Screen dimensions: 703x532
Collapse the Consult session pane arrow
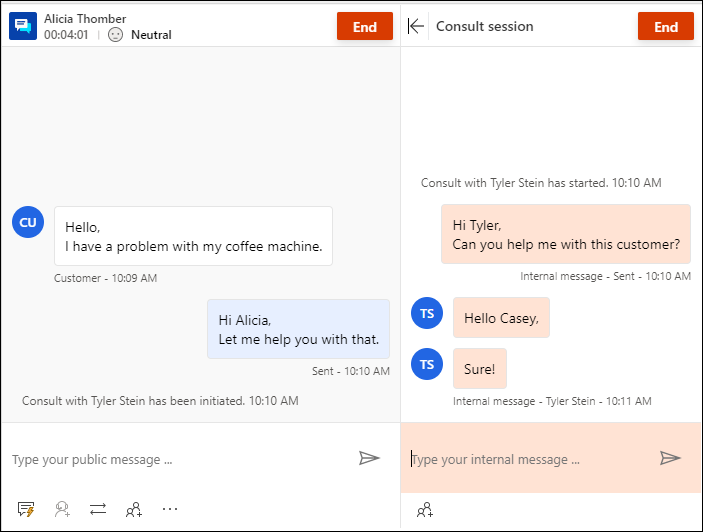(x=416, y=26)
